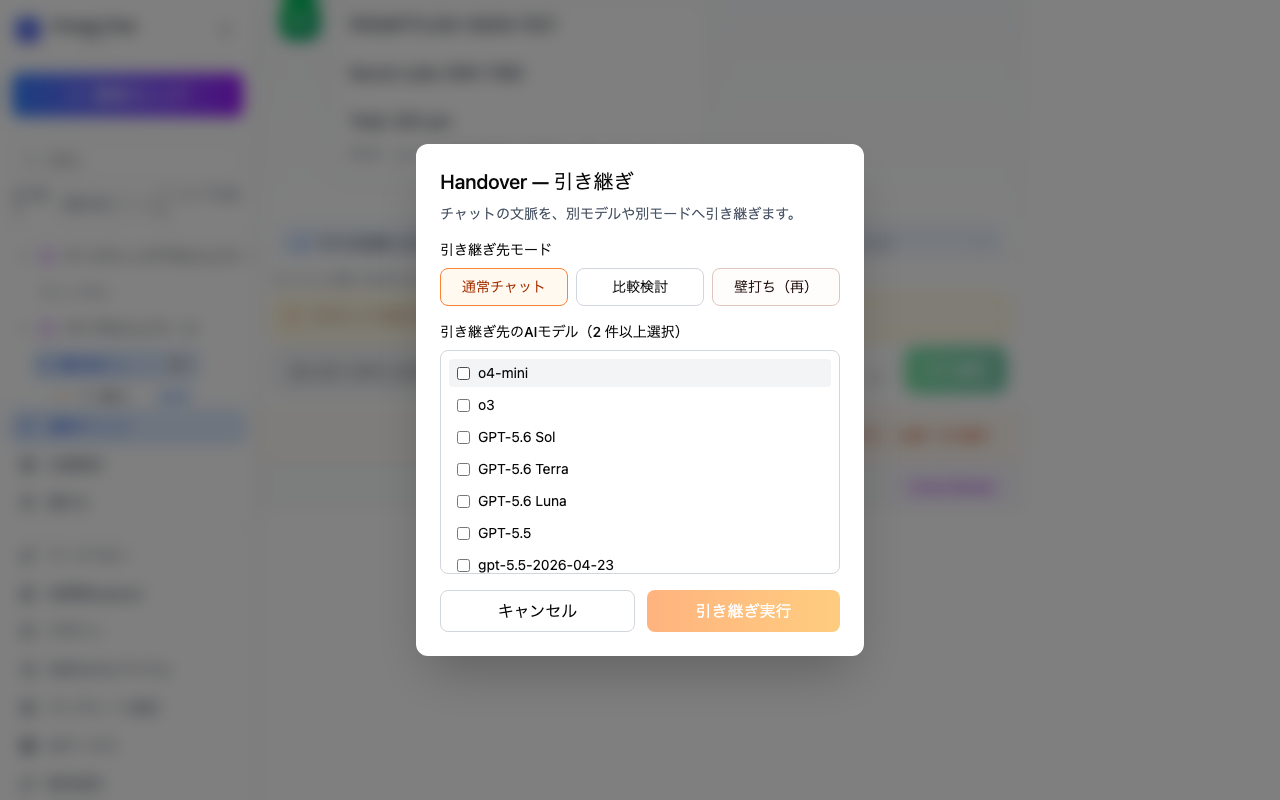Toggle the GPT-5.5 checkbox
The height and width of the screenshot is (800, 1280).
point(463,533)
